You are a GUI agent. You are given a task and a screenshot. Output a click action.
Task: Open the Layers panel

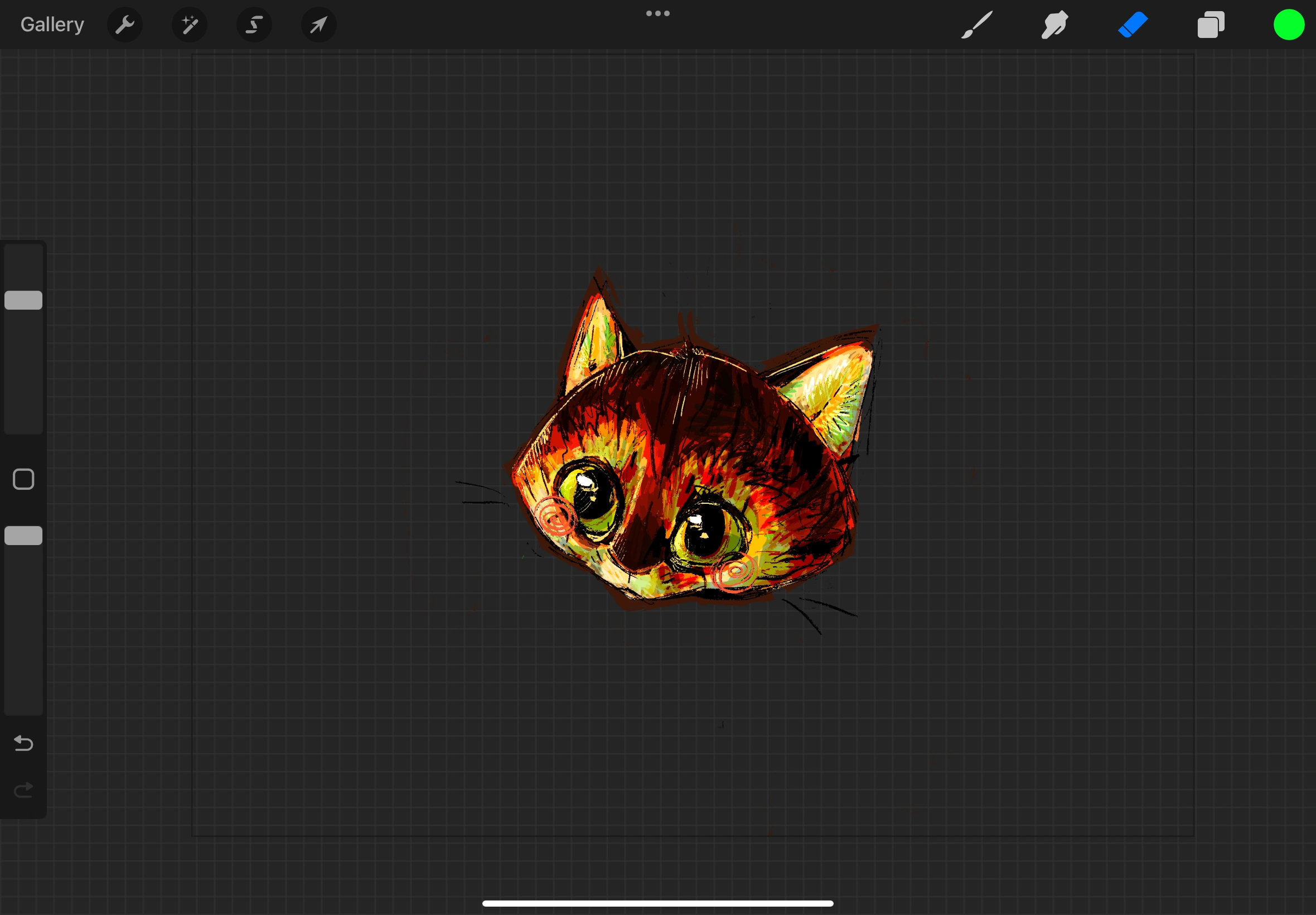point(1210,24)
